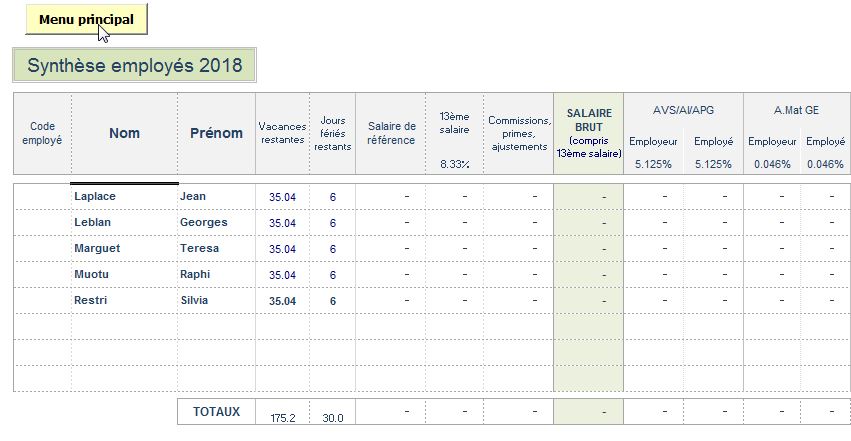Select the 175.2 vacation total cell
Viewport: 851px width, 441px height.
point(282,418)
